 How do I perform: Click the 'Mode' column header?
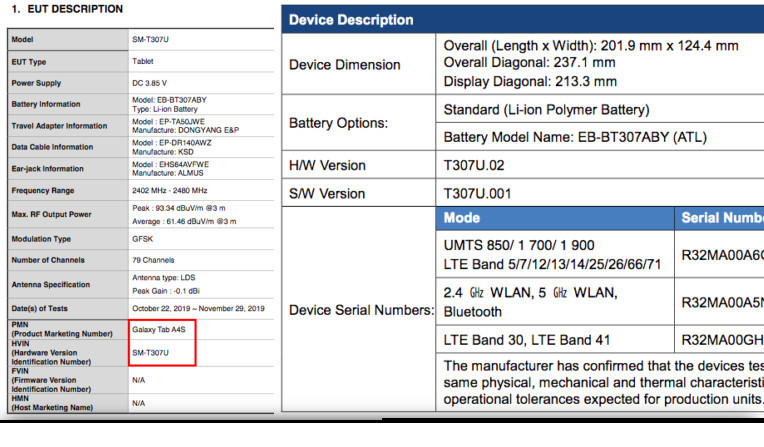(x=461, y=218)
